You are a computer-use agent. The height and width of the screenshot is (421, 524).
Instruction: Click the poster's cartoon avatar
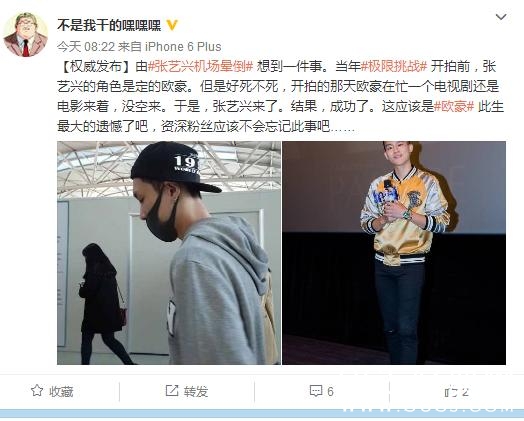tap(25, 34)
